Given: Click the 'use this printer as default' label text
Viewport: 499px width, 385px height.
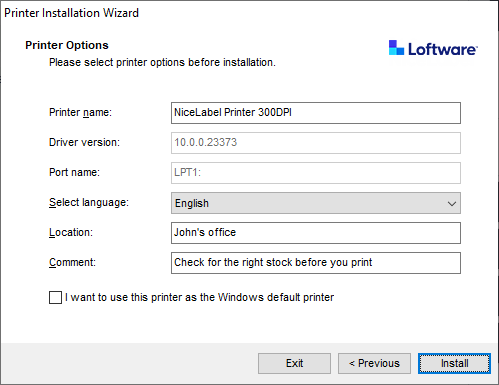Looking at the screenshot, I should point(199,297).
